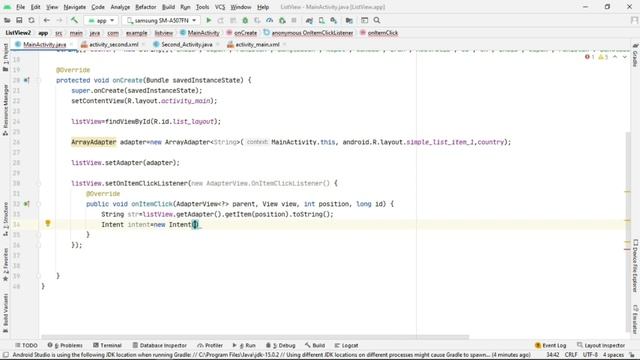Collapse the onItemClick method fold marker
This screenshot has width=640, height=360.
39,204
